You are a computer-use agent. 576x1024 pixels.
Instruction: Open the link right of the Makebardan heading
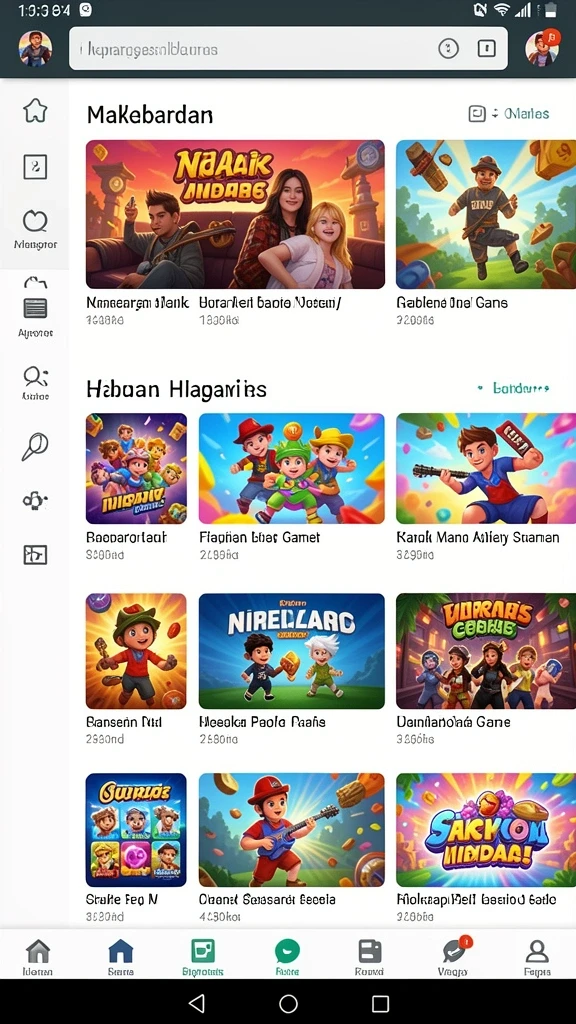[527, 114]
